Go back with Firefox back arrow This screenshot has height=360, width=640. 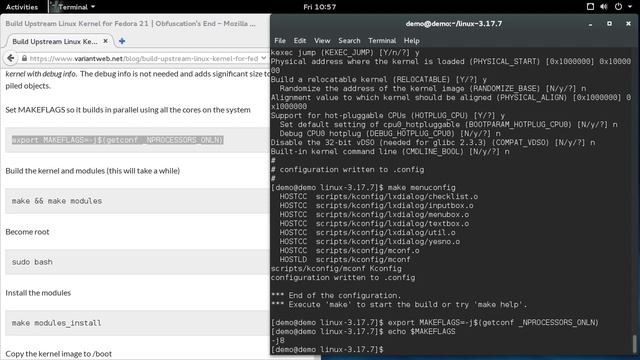coord(11,58)
